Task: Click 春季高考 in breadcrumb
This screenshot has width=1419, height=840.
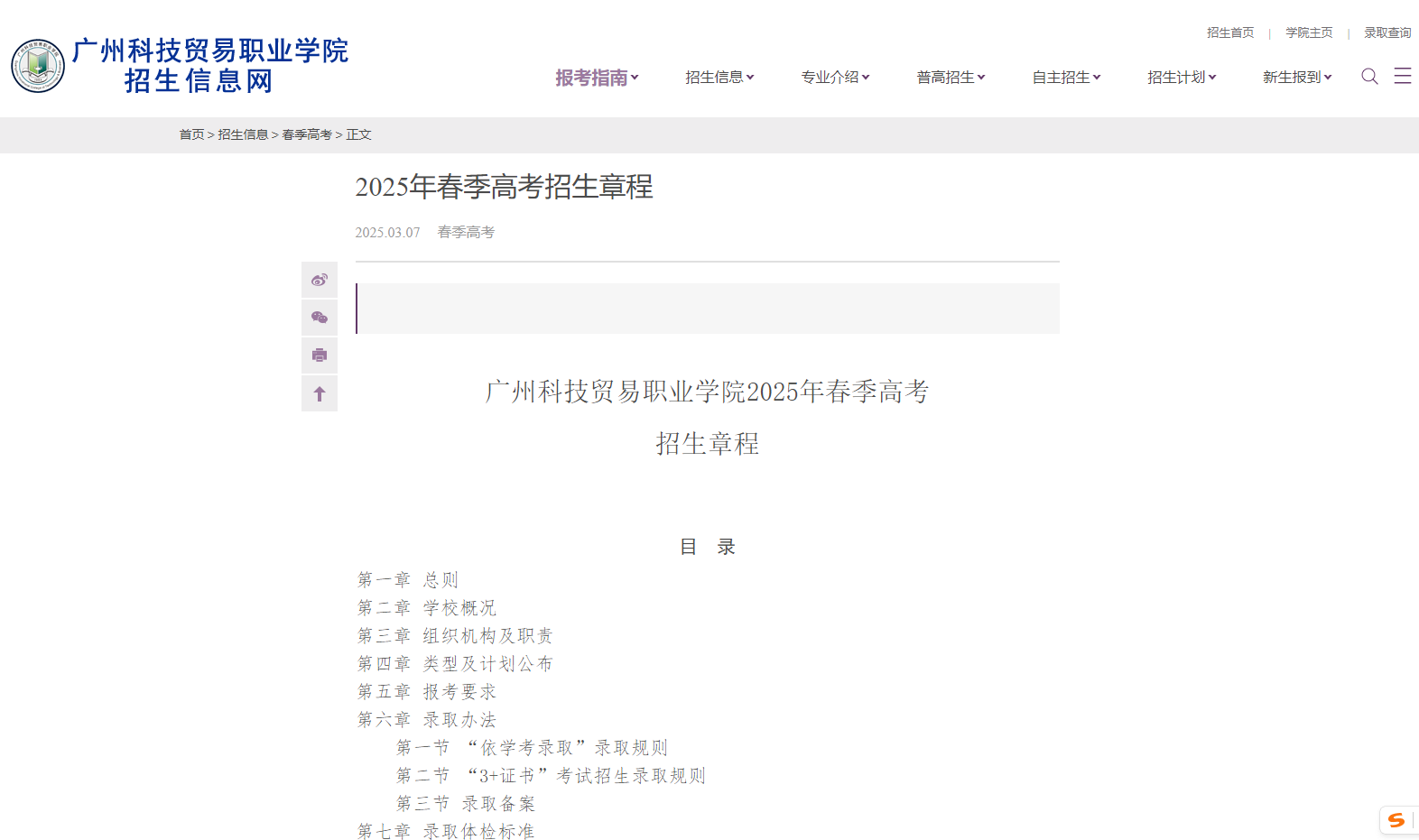Action: point(307,134)
